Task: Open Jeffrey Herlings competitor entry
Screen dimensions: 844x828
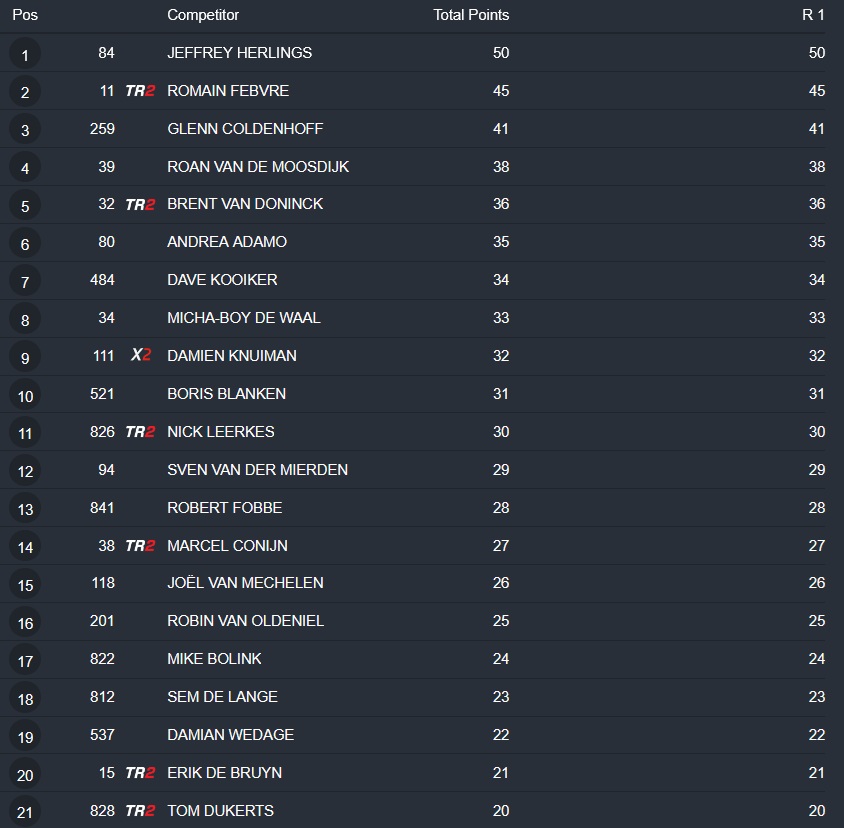Action: tap(240, 53)
